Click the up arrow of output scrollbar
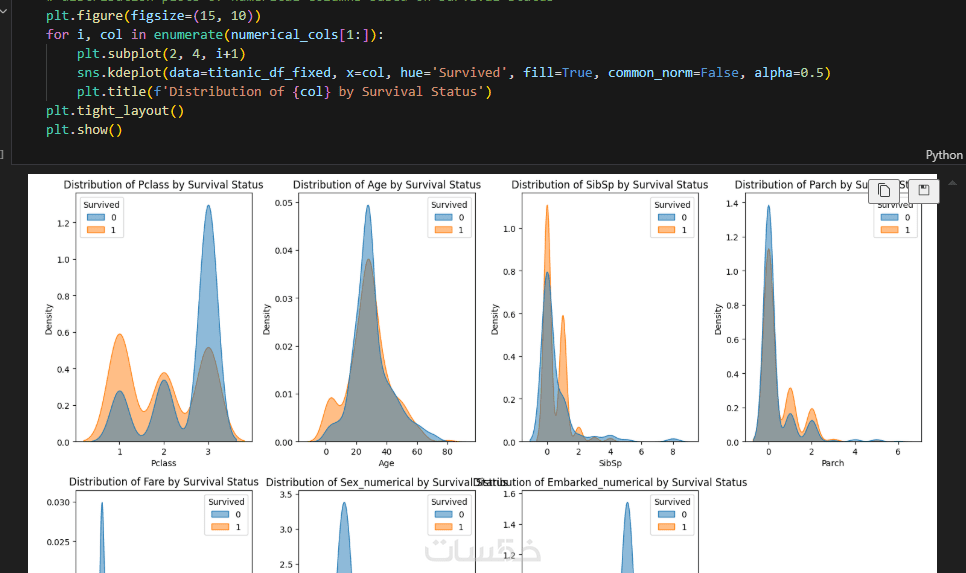966x573 pixels. tap(952, 183)
